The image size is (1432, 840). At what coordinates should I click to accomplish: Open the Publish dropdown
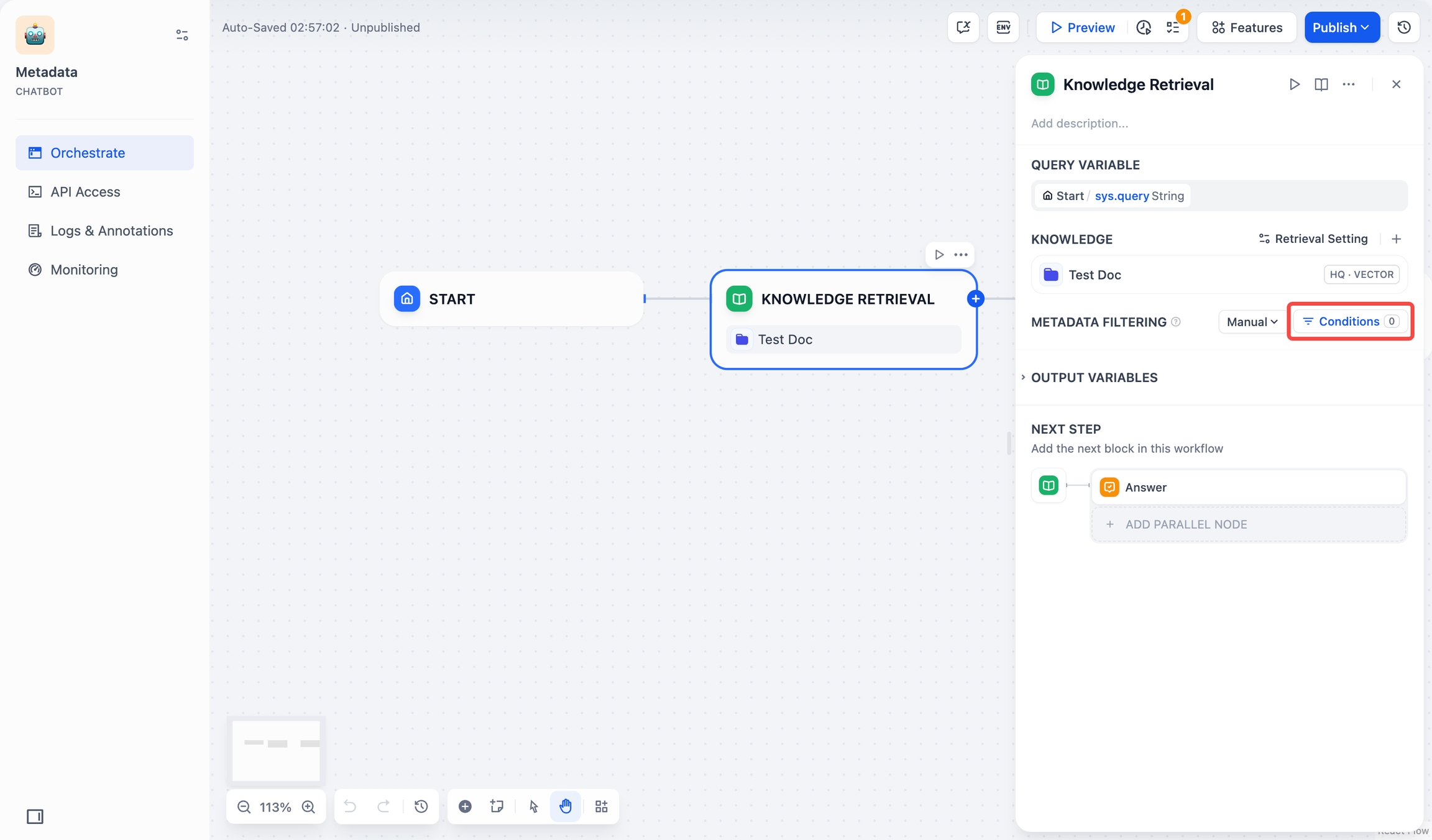(1341, 27)
